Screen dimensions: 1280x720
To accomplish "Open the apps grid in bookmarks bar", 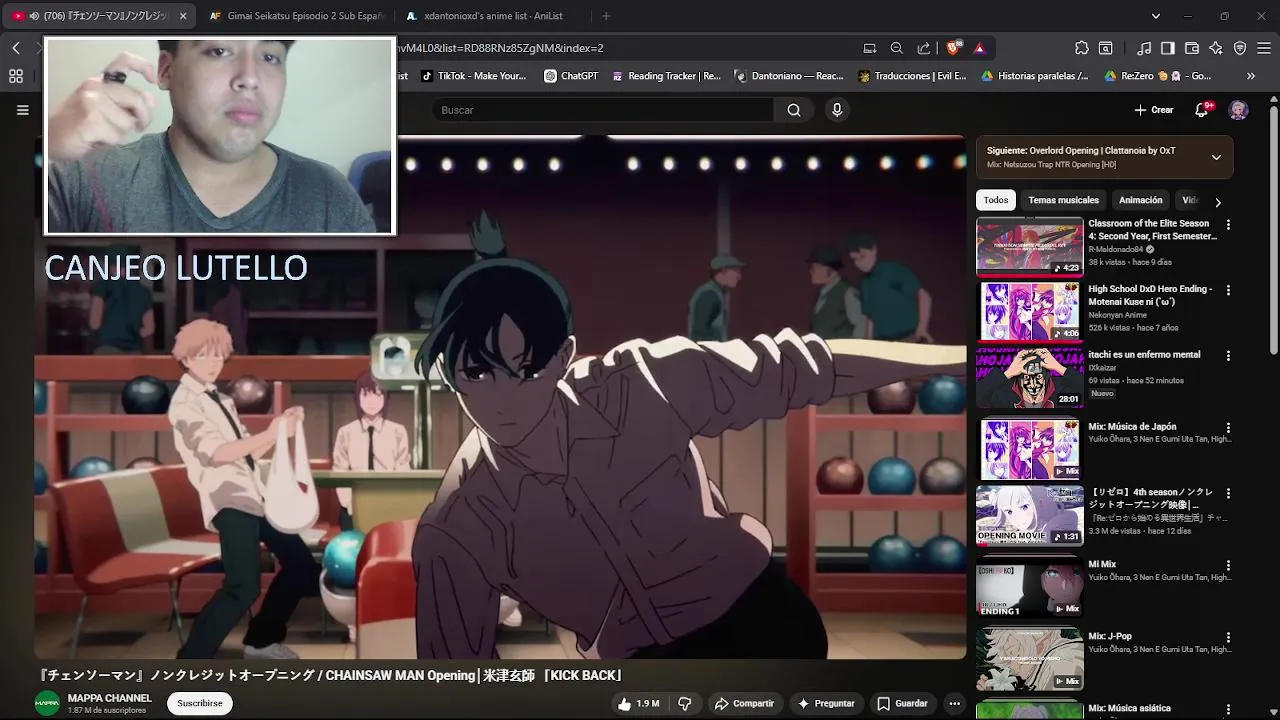I will point(16,76).
